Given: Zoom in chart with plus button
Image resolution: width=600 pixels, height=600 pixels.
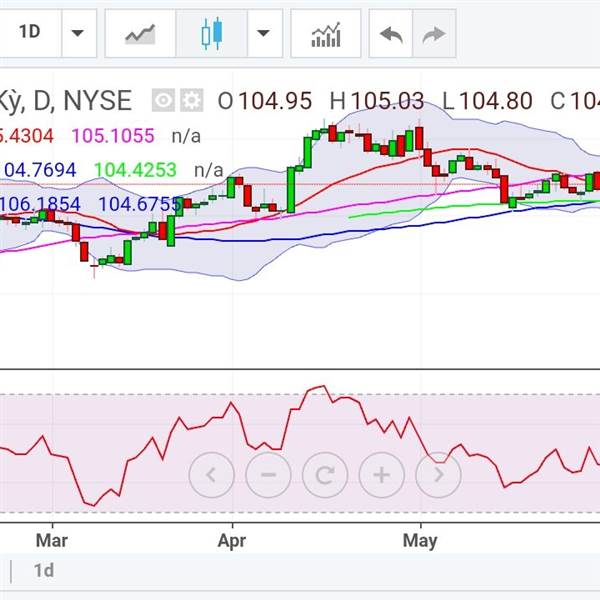Looking at the screenshot, I should (x=382, y=475).
